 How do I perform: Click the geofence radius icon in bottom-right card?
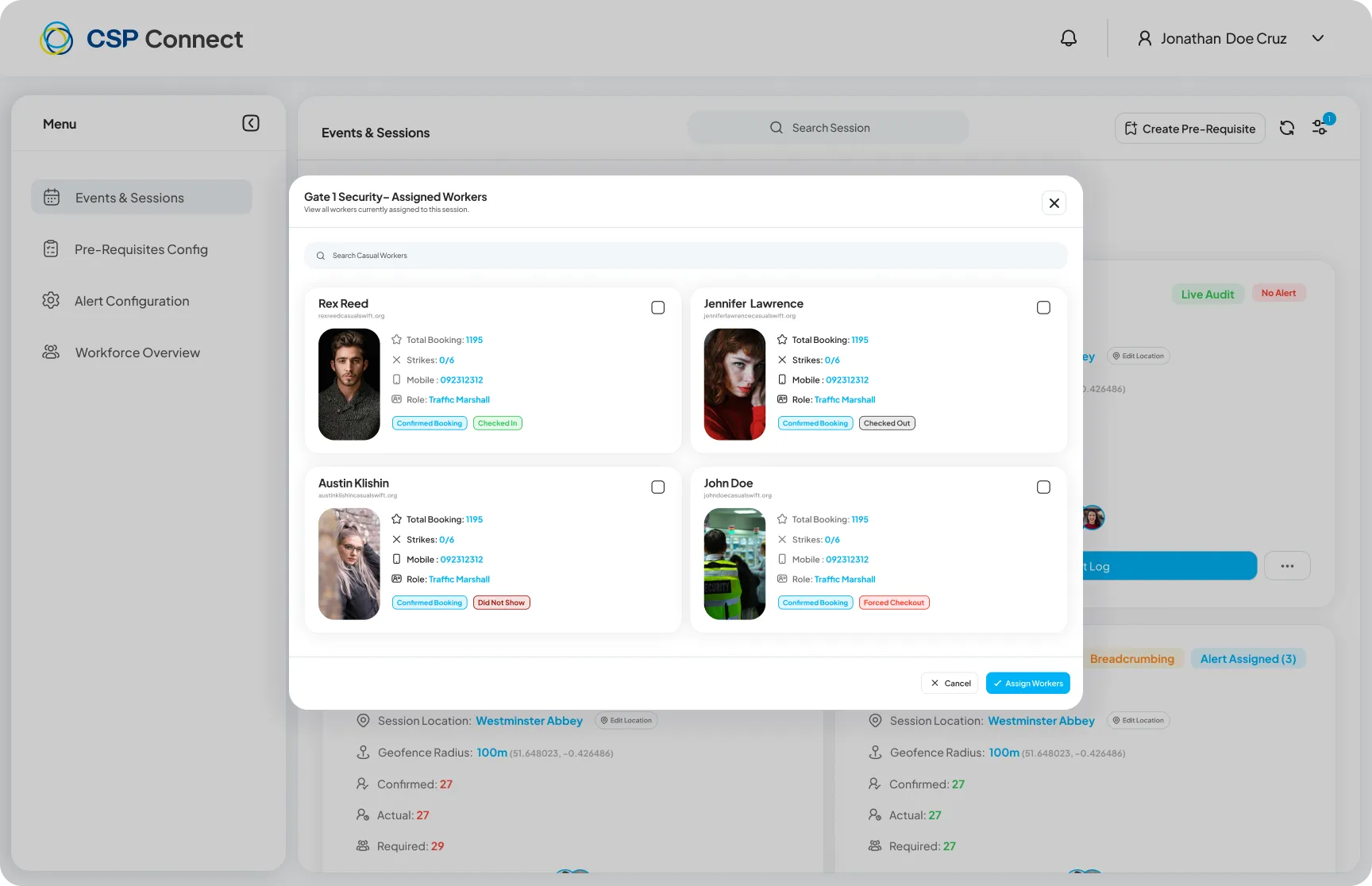pos(875,752)
